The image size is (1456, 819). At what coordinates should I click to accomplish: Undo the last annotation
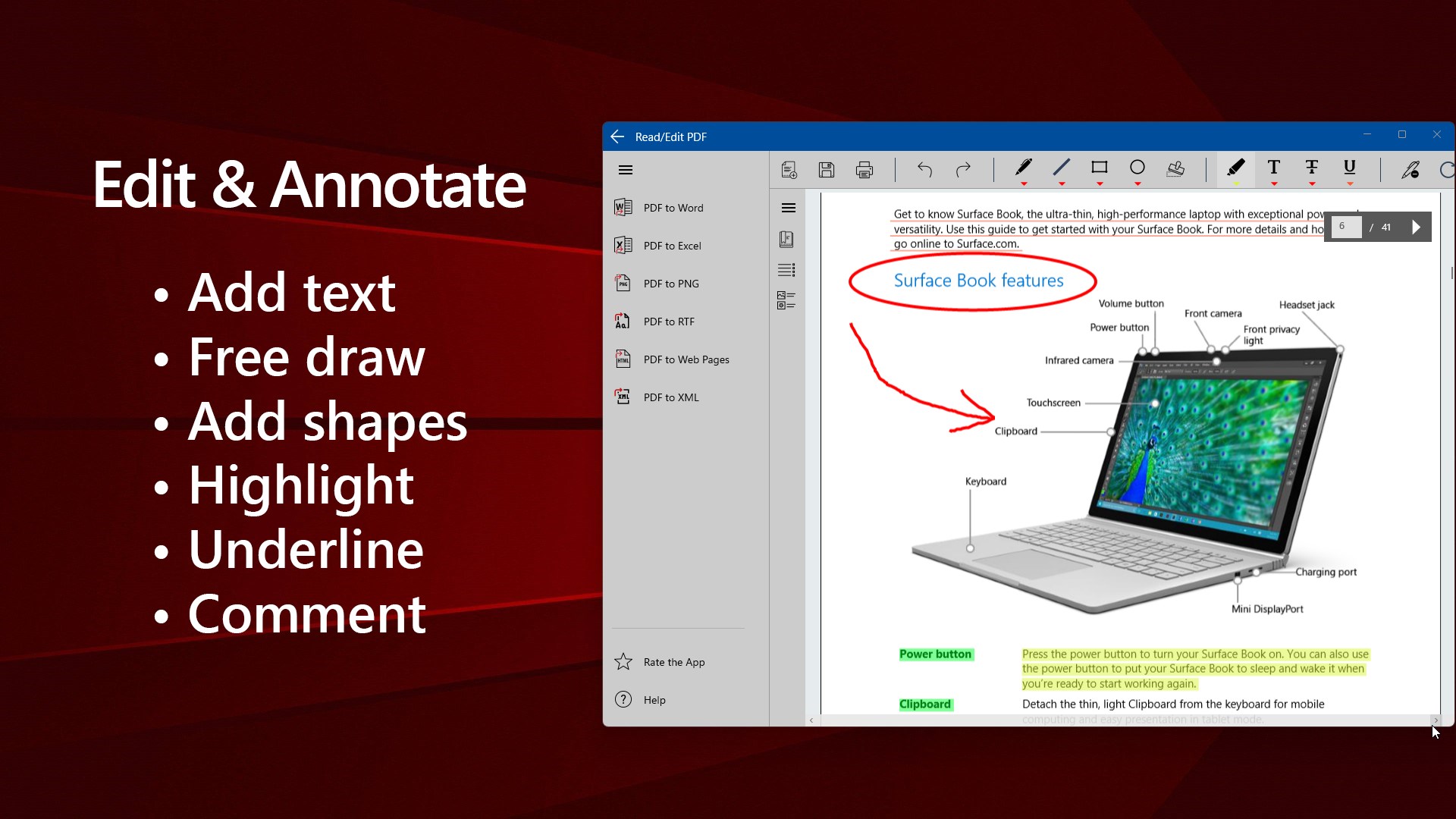(924, 170)
